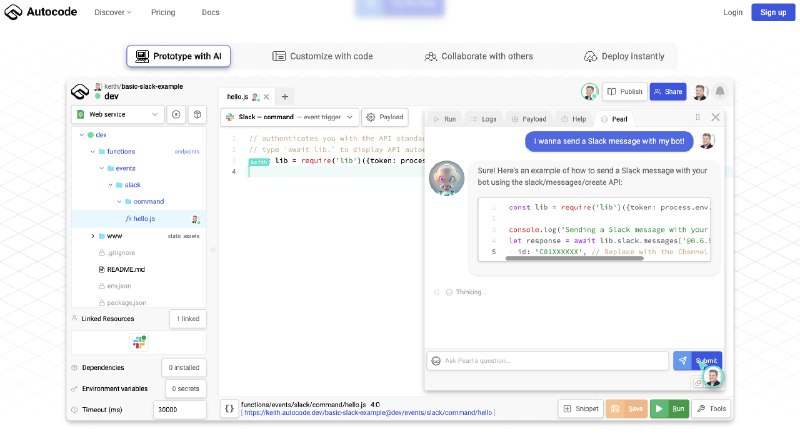Click the user profile avatar at top right
The image size is (800, 446).
[x=700, y=92]
